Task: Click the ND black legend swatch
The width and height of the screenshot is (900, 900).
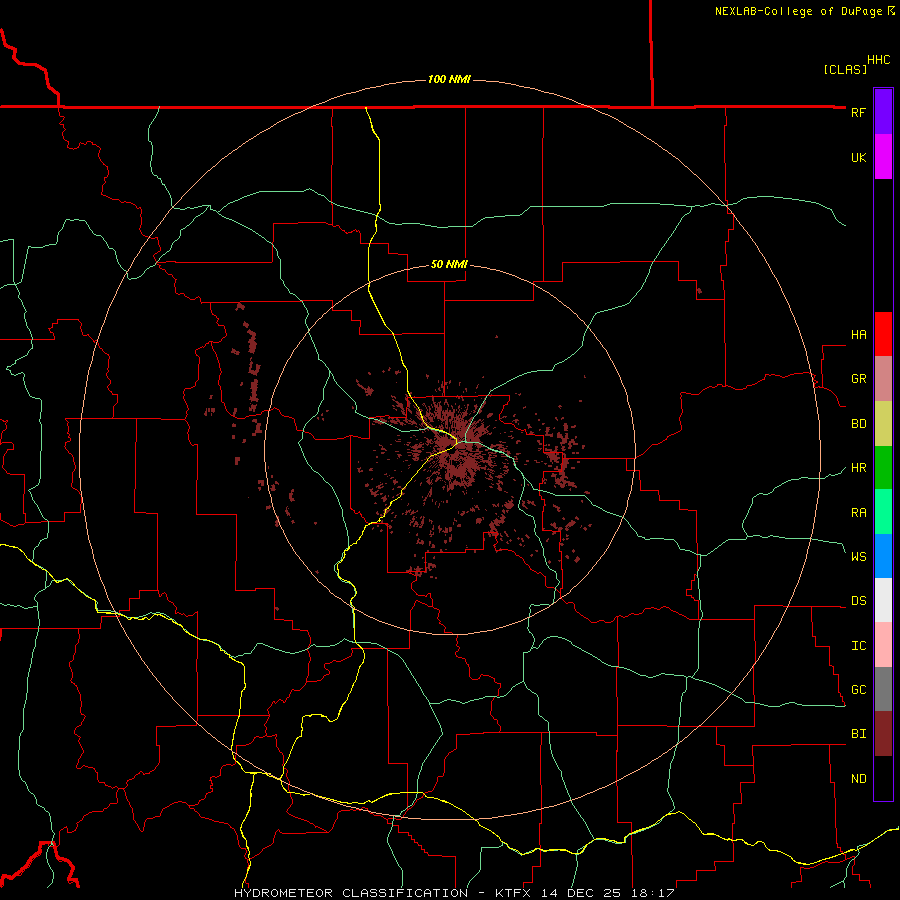Action: pyautogui.click(x=883, y=778)
